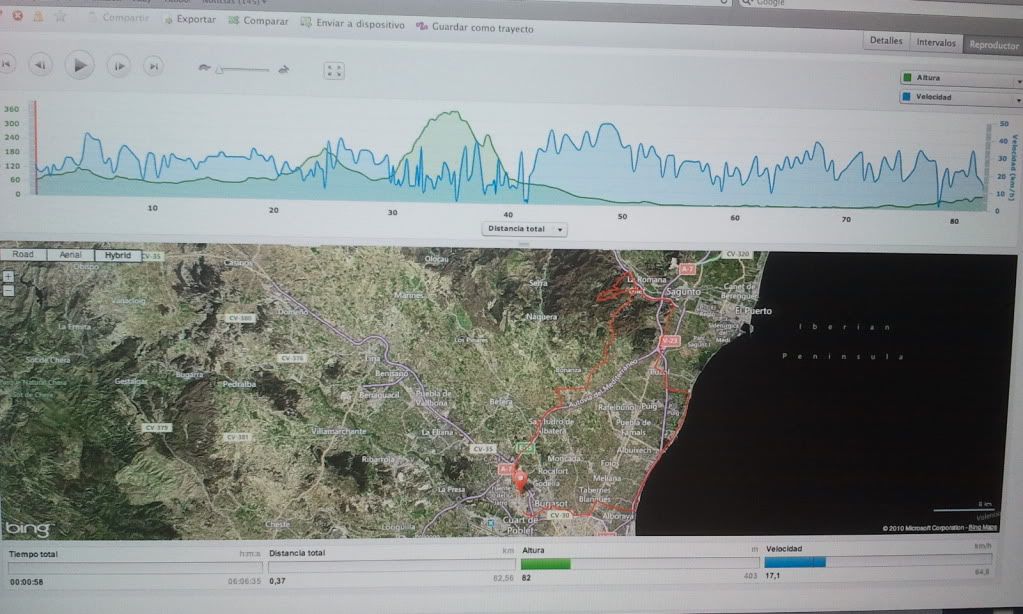Mark activity as favorite with star icon
The width and height of the screenshot is (1023, 614).
[x=60, y=16]
